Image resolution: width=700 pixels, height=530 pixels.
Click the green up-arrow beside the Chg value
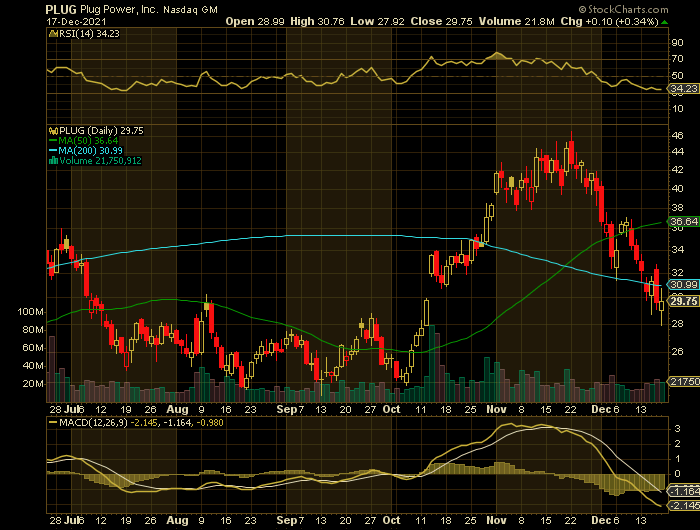tap(665, 22)
